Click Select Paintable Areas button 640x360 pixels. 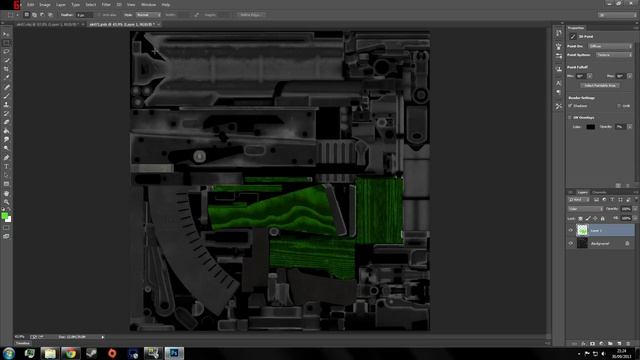[600, 86]
